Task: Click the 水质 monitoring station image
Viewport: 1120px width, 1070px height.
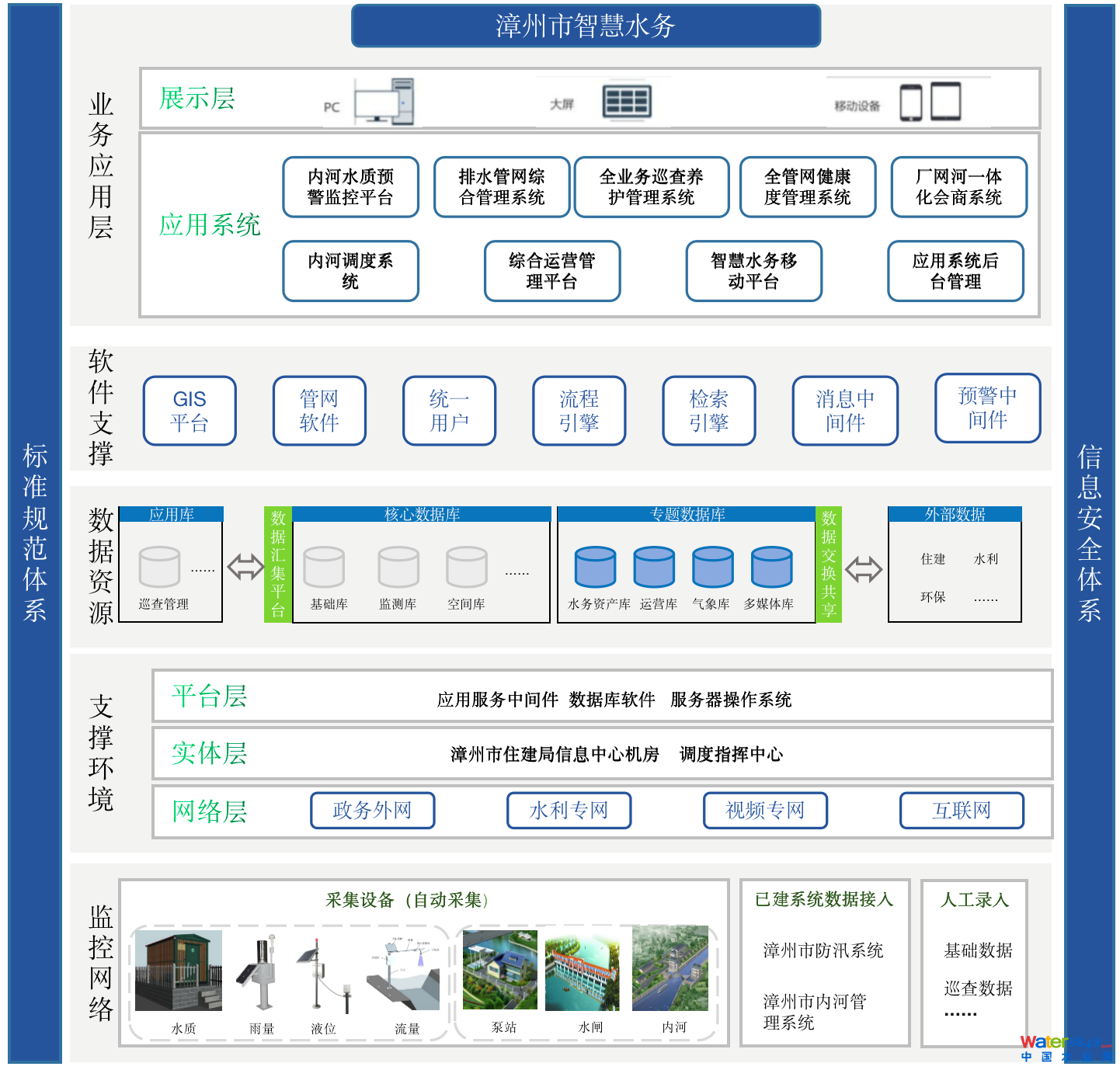Action: click(179, 971)
